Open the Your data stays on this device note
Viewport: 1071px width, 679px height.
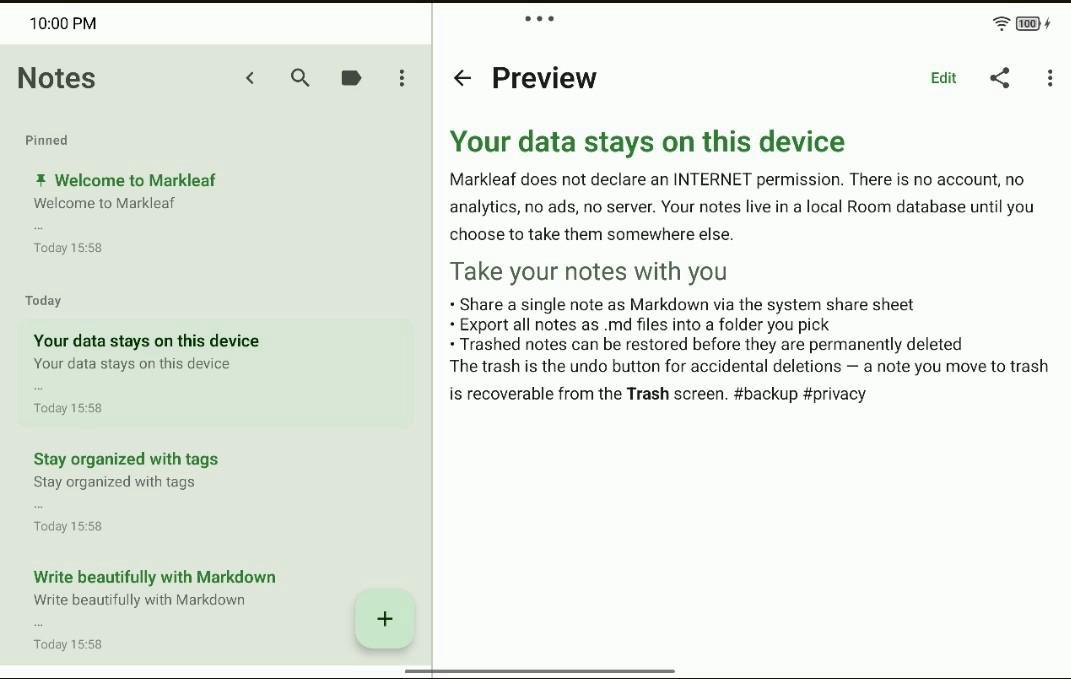coord(216,373)
